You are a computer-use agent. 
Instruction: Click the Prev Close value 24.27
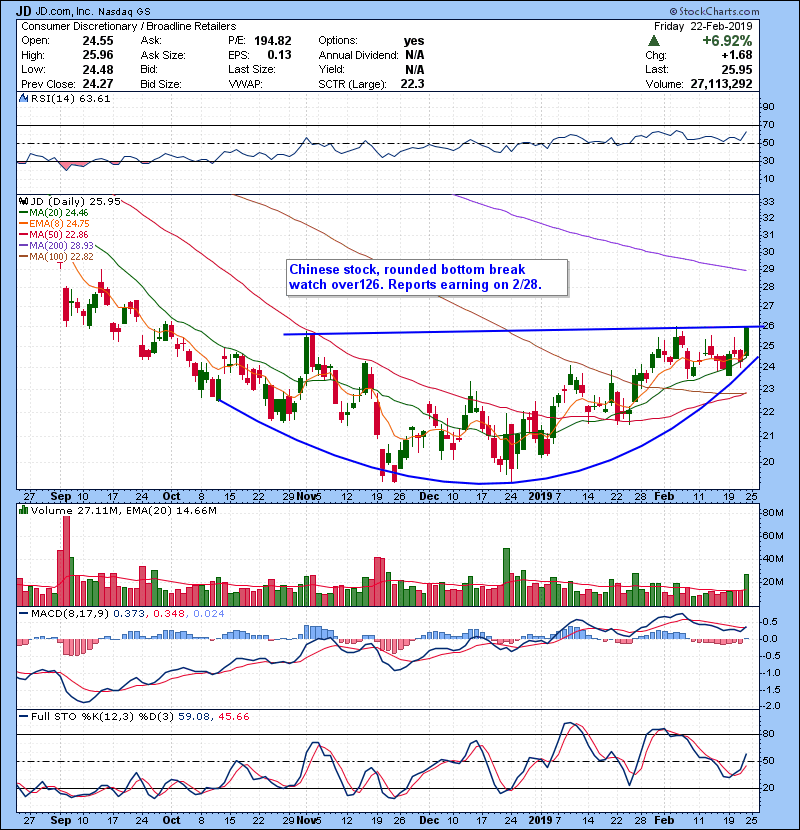[98, 84]
